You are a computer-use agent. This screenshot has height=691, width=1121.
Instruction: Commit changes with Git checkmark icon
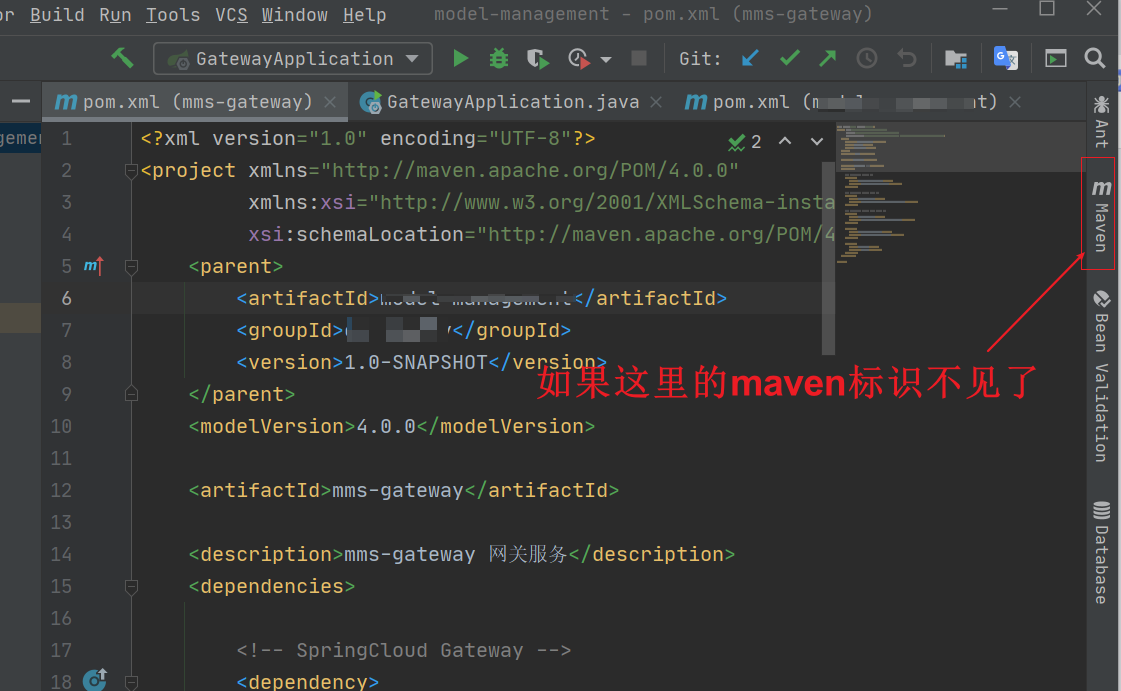(x=790, y=58)
